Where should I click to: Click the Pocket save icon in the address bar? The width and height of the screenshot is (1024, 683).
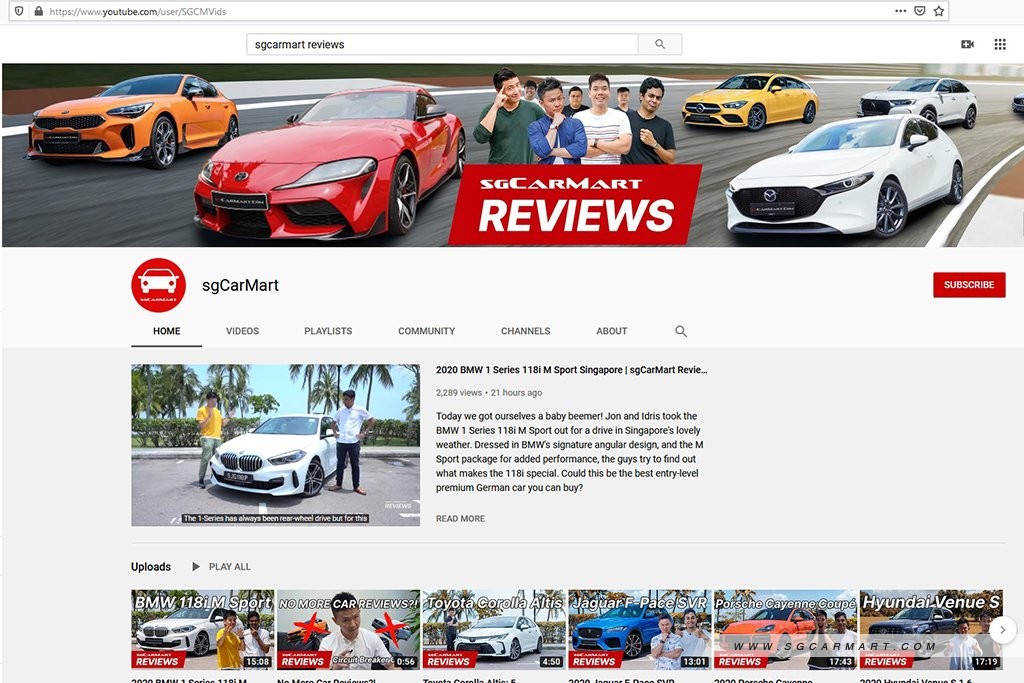click(920, 11)
